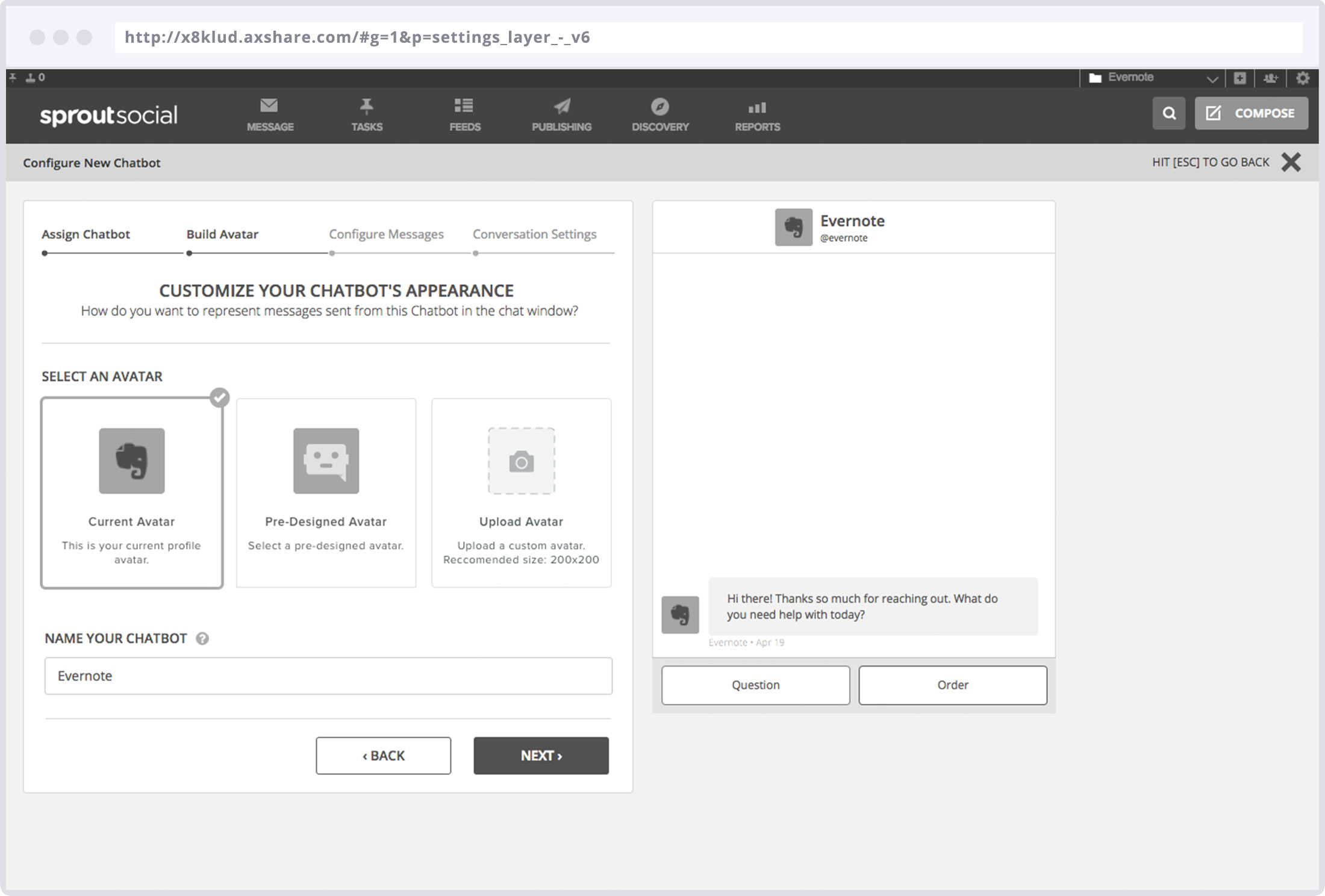Click the add profile plus icon
Viewport: 1325px width, 896px height.
1239,78
